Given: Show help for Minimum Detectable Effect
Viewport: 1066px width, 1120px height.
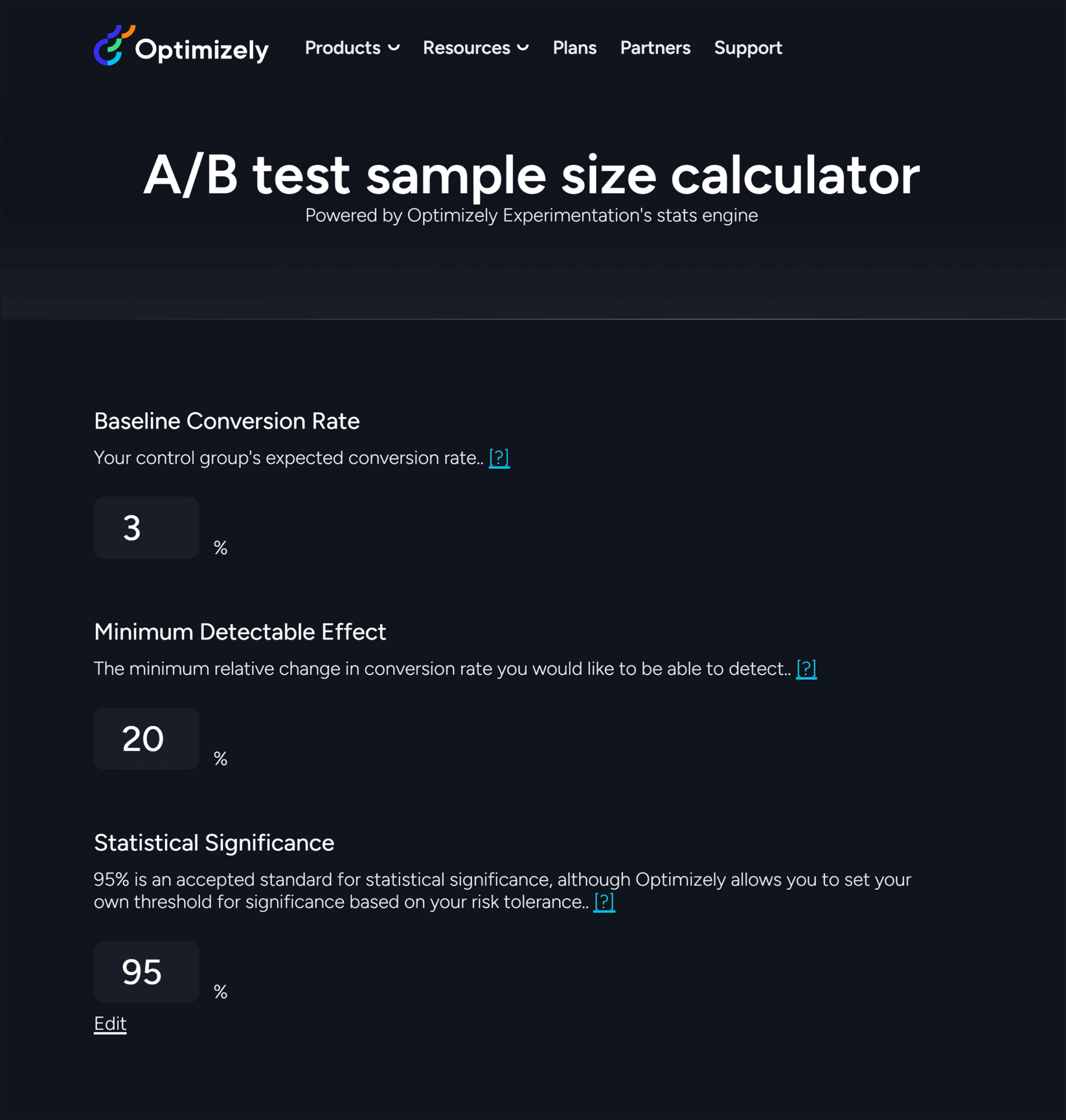Looking at the screenshot, I should pyautogui.click(x=806, y=668).
